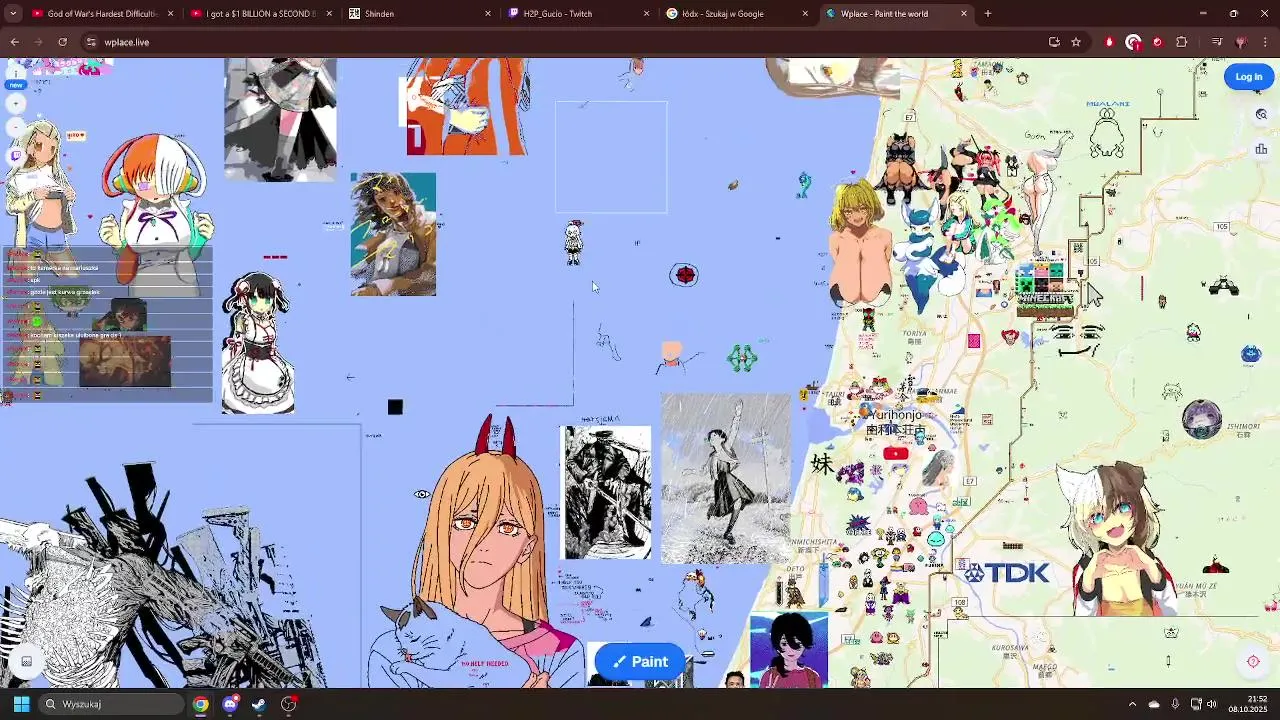Close the Shinden tab
Image resolution: width=1280 pixels, height=720 pixels.
click(488, 14)
